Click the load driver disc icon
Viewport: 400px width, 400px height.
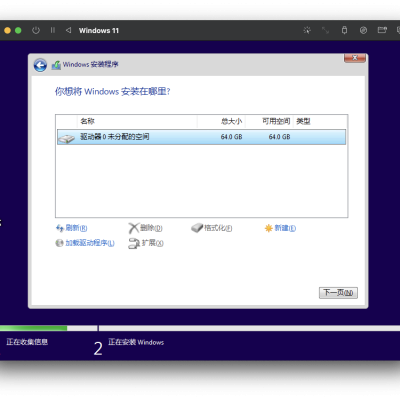coord(59,243)
